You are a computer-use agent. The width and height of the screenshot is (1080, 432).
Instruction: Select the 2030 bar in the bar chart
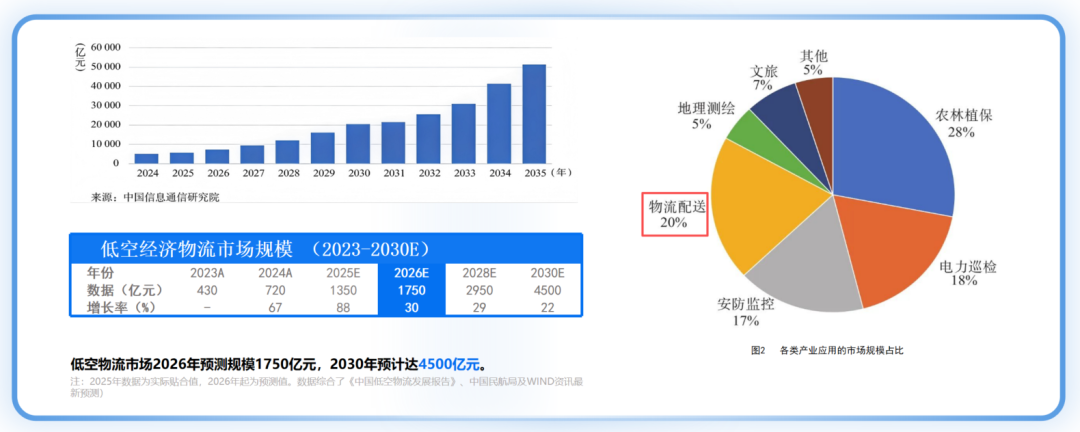357,143
